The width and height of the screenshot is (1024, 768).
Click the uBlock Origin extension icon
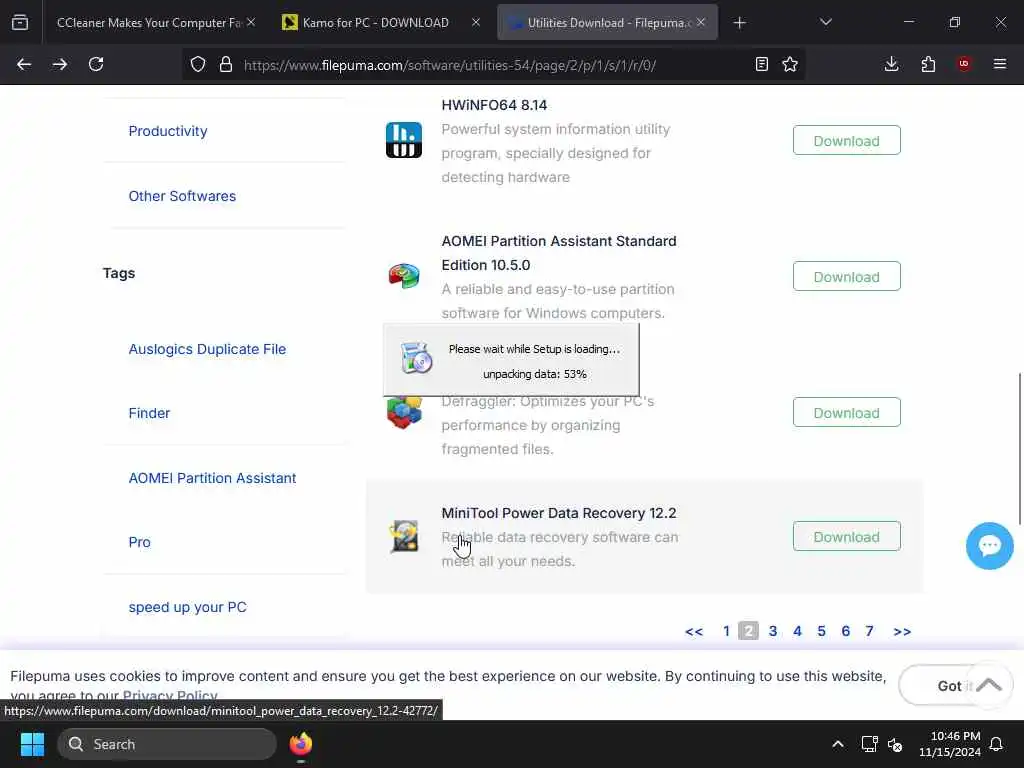pyautogui.click(x=964, y=64)
